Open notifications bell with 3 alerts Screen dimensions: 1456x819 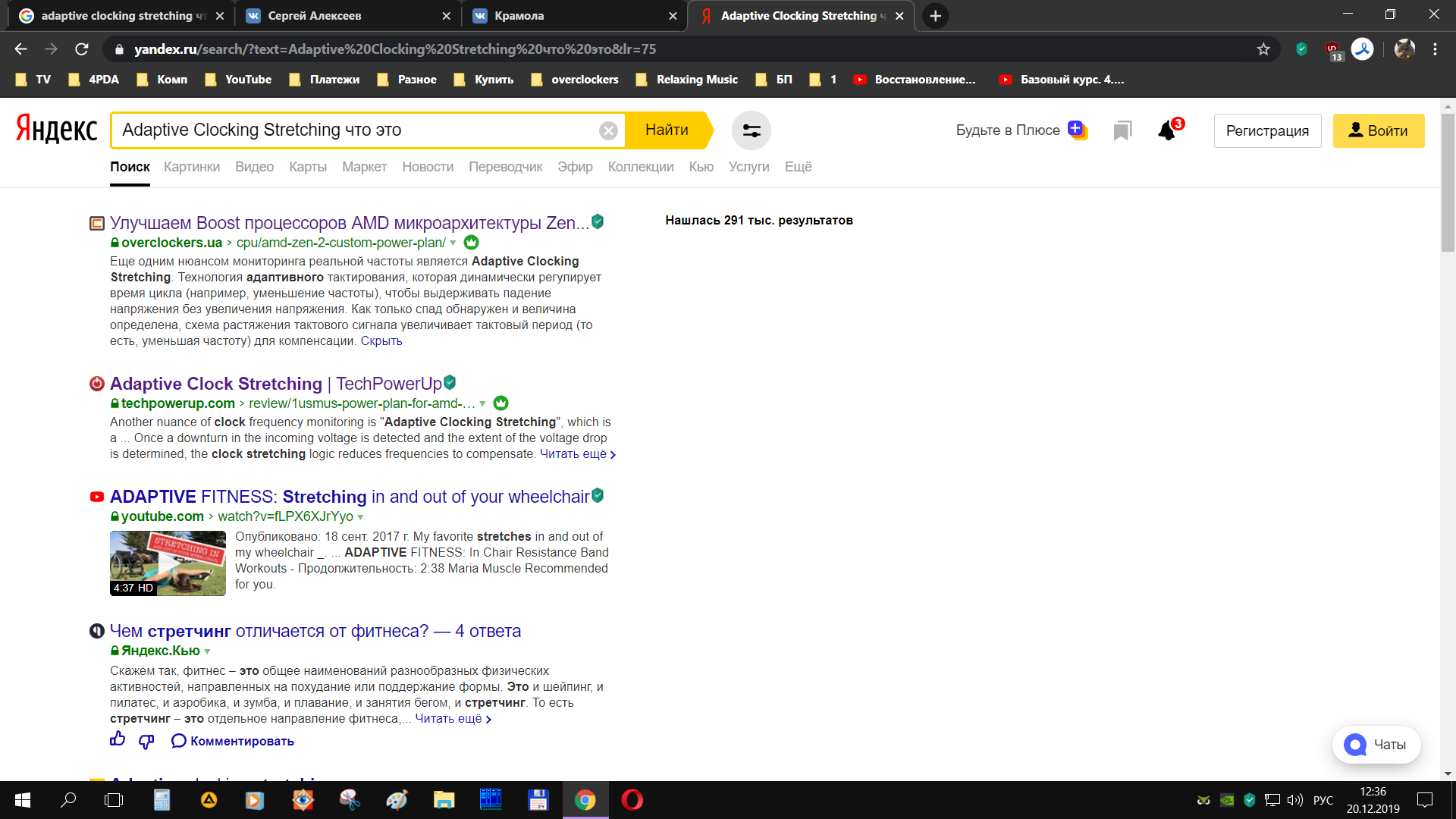1168,131
